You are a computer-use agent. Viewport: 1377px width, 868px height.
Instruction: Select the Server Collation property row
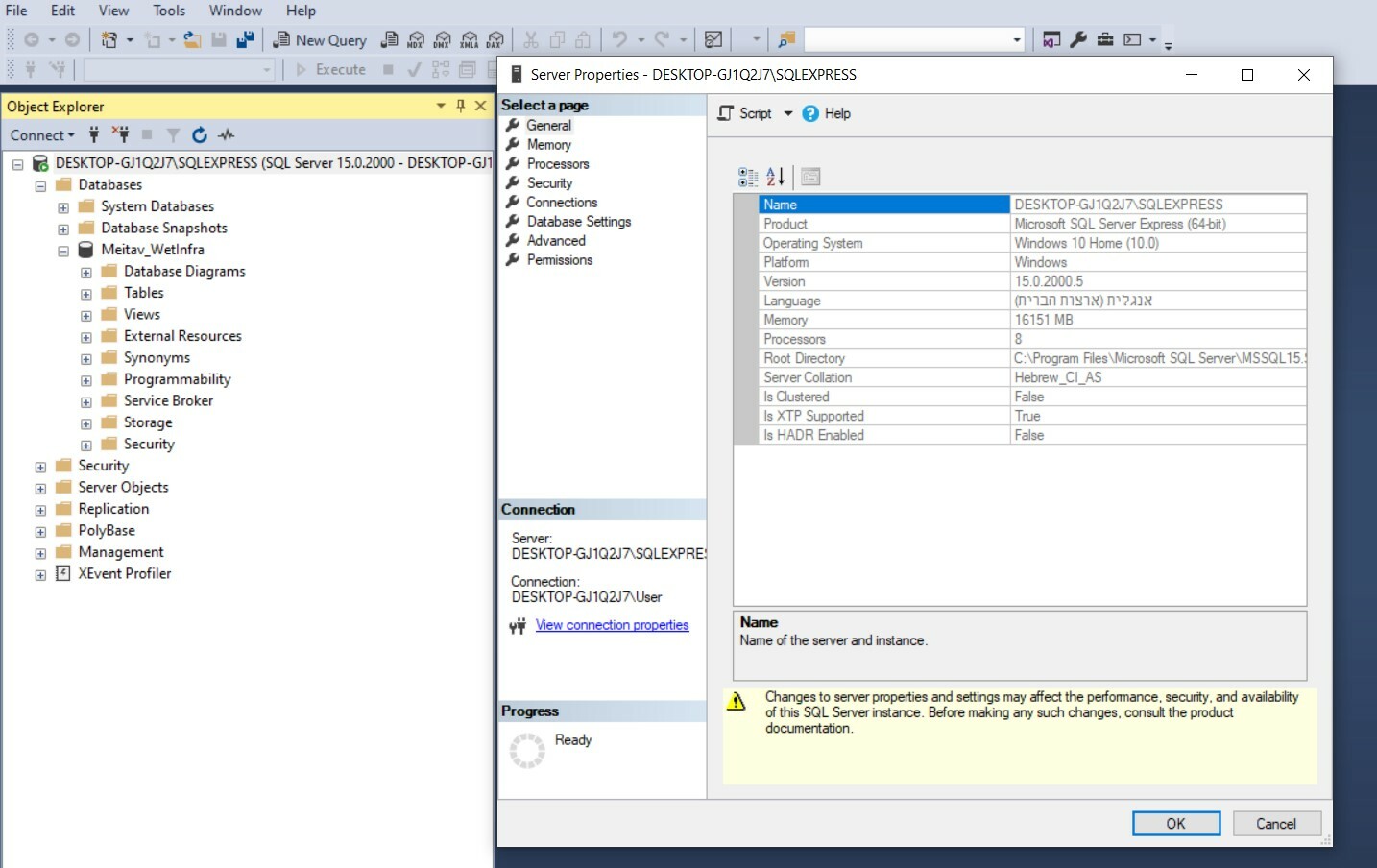click(x=1032, y=377)
